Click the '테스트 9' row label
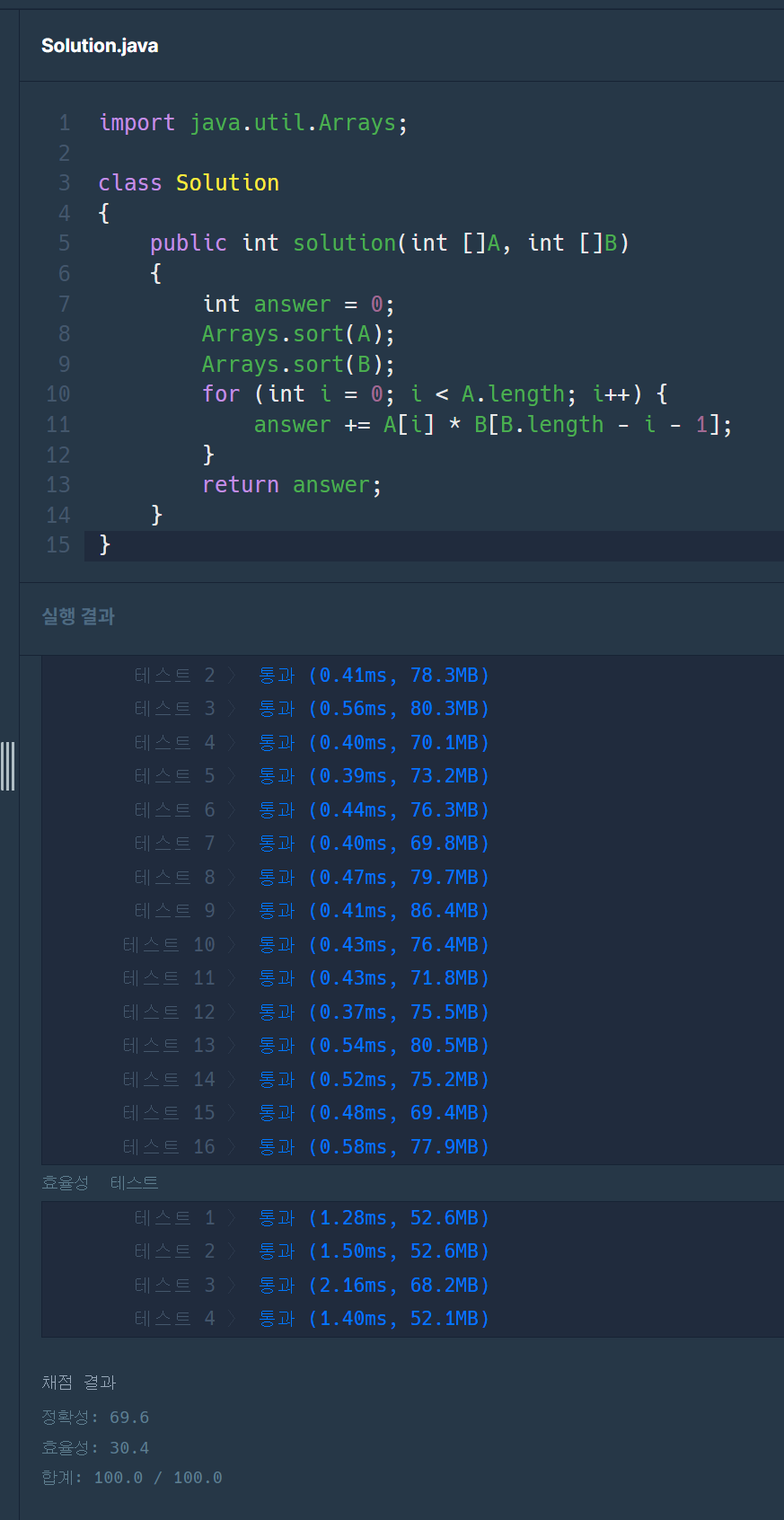The height and width of the screenshot is (1520, 784). click(175, 910)
